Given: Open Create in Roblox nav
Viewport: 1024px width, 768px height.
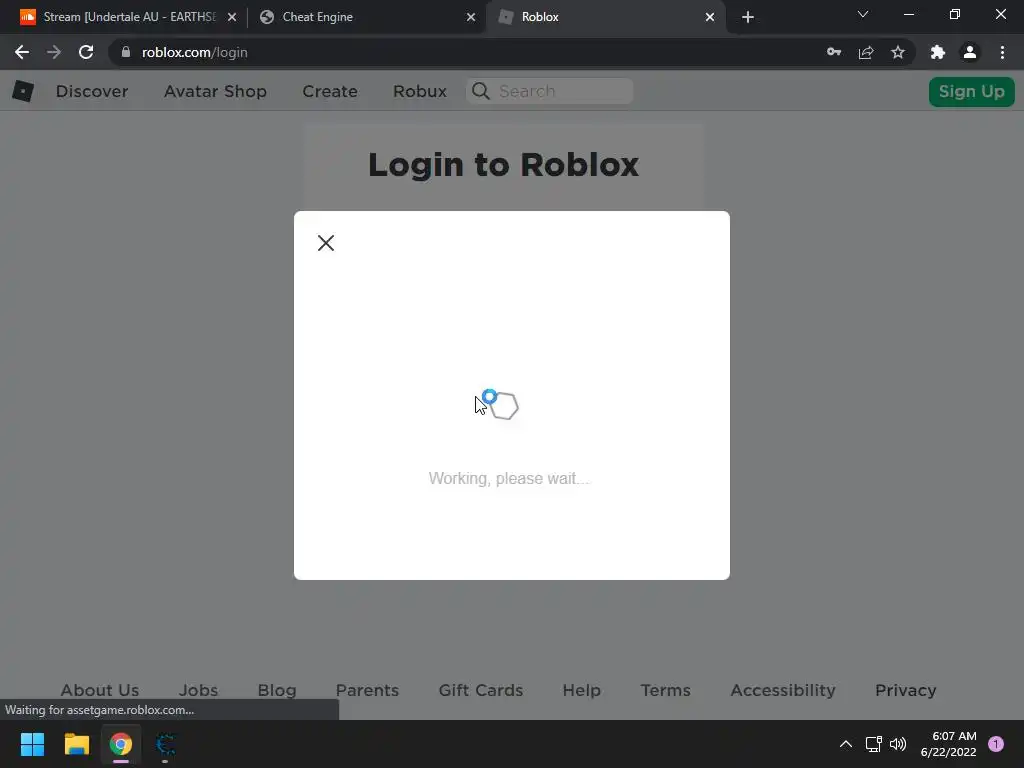Looking at the screenshot, I should (x=330, y=91).
